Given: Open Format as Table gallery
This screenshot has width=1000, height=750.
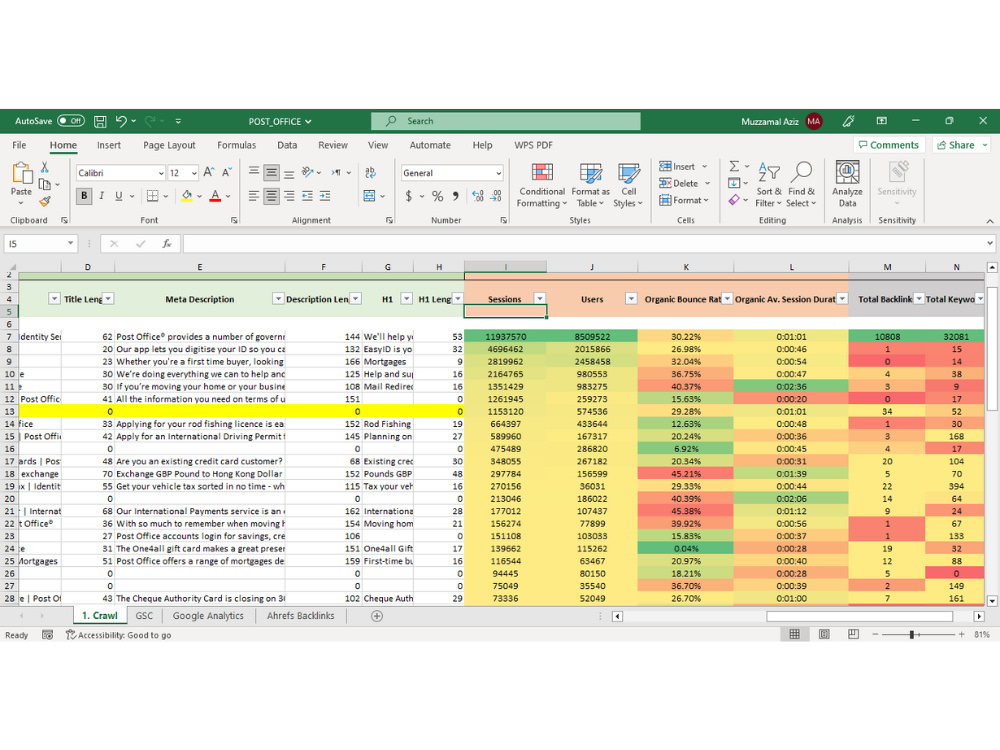Looking at the screenshot, I should click(590, 185).
